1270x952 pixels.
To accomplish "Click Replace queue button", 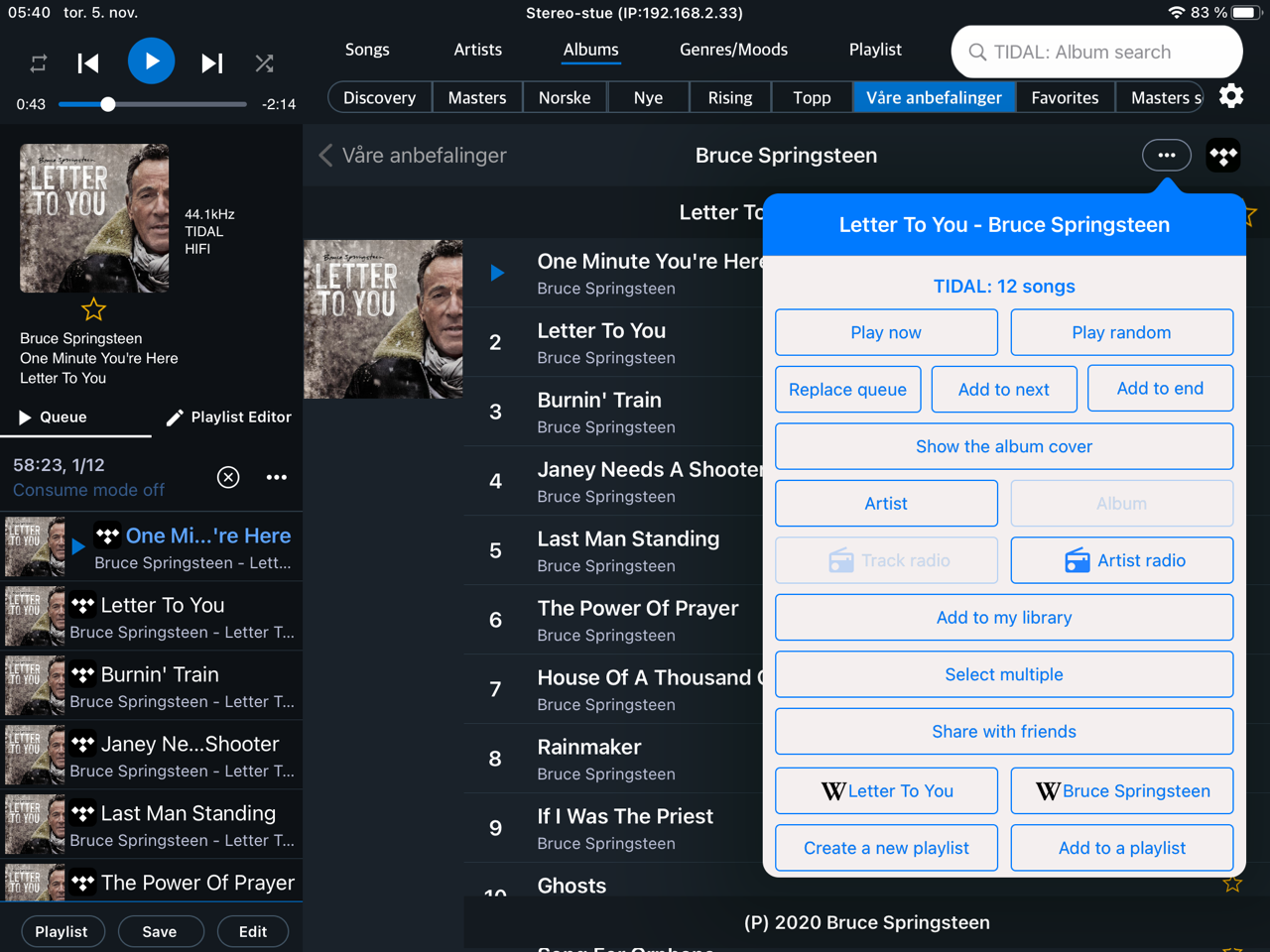I will (847, 389).
